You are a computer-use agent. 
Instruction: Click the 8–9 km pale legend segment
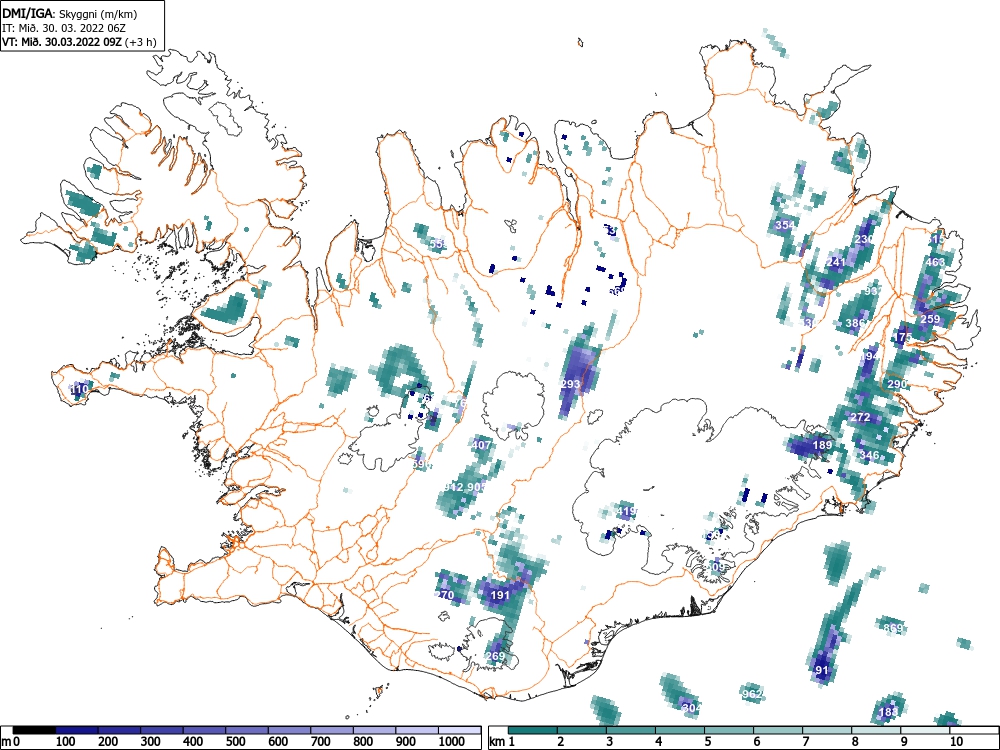point(876,730)
